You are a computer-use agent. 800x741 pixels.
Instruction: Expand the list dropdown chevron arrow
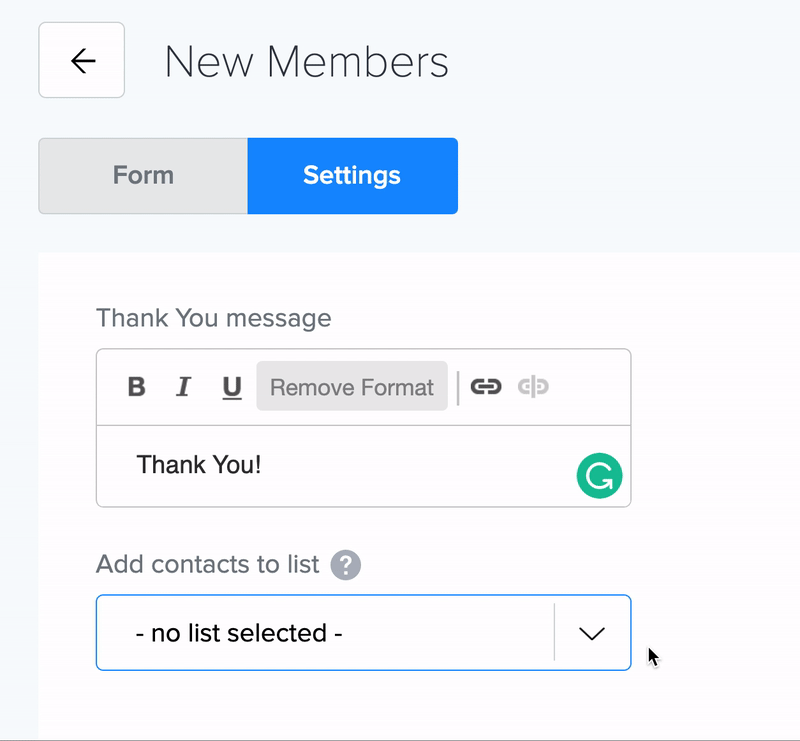click(x=592, y=633)
